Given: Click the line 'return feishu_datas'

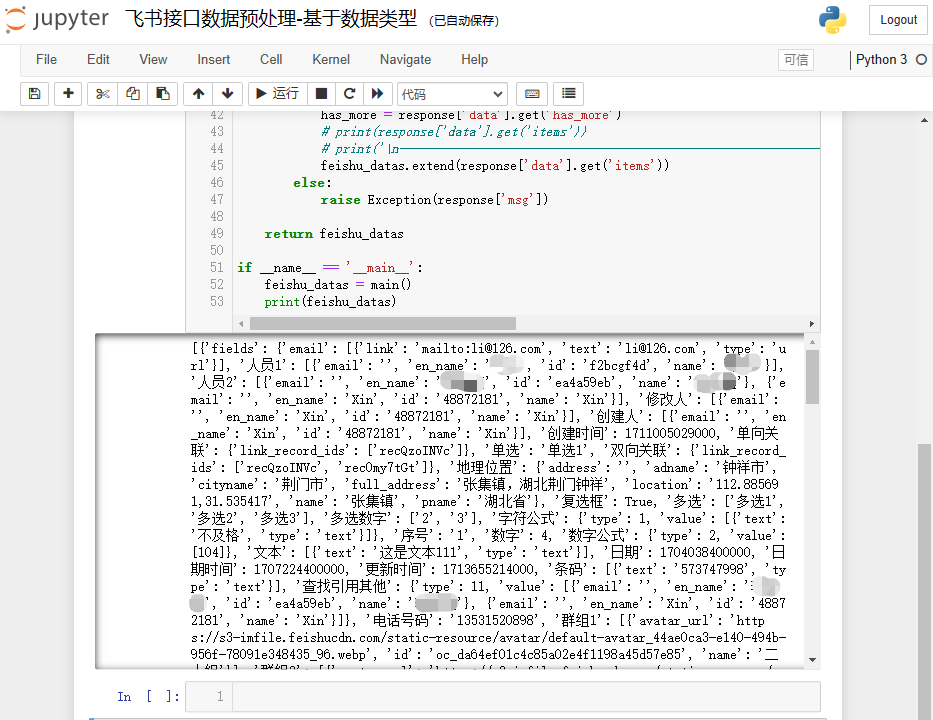Looking at the screenshot, I should [334, 234].
